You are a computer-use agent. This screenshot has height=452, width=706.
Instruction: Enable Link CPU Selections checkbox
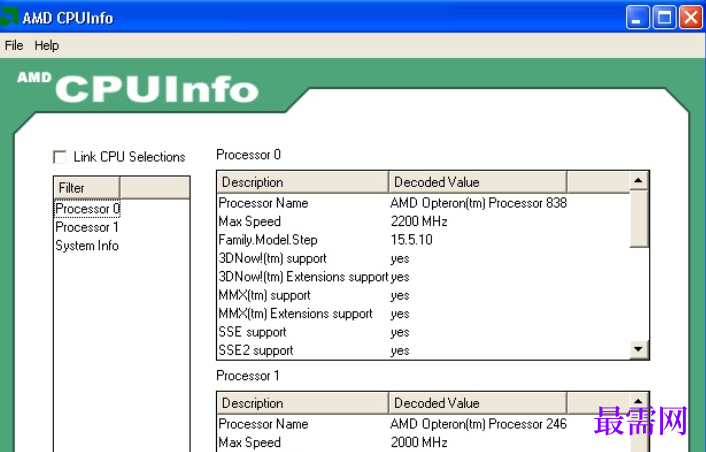coord(60,157)
